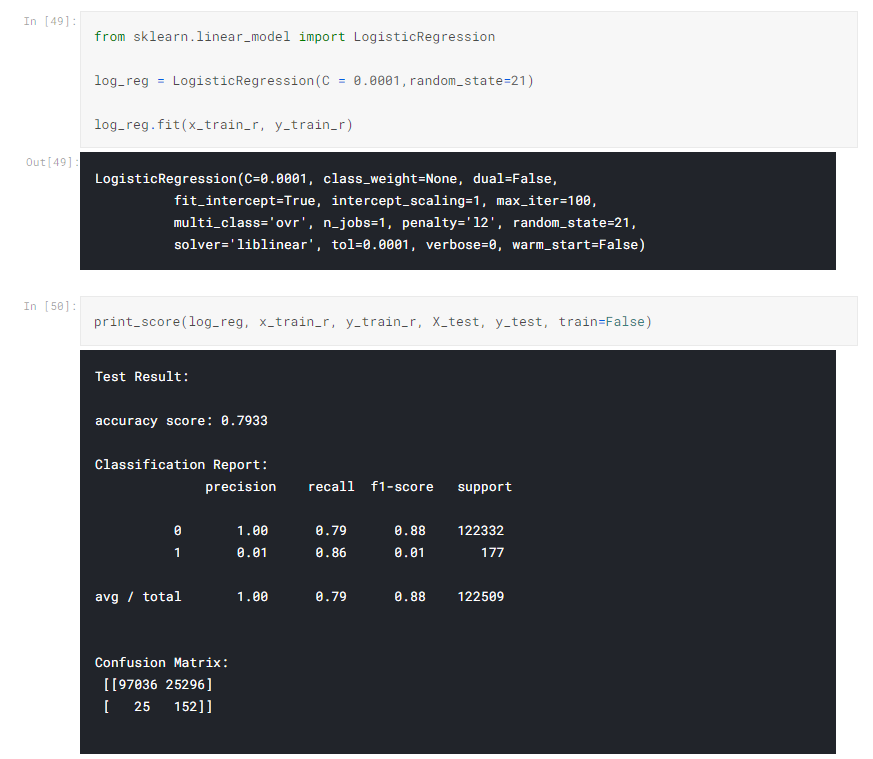Click confusion matrix value 152
This screenshot has width=873, height=759.
coord(185,707)
